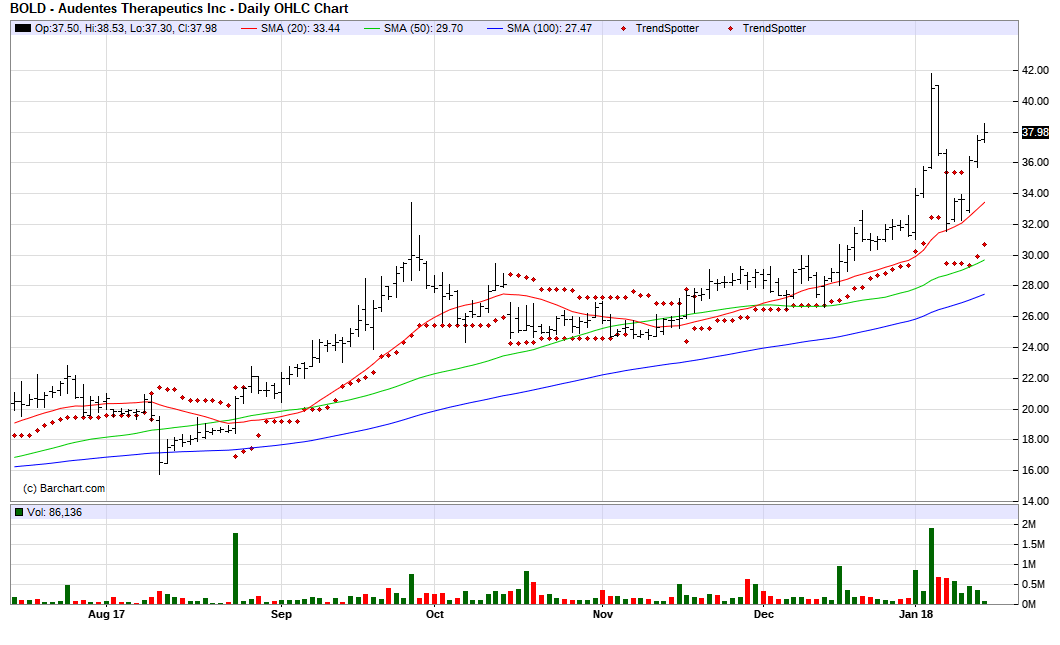Click the red SMA (20) line swatch
Viewport: 1060px width, 645px height.
(x=249, y=28)
